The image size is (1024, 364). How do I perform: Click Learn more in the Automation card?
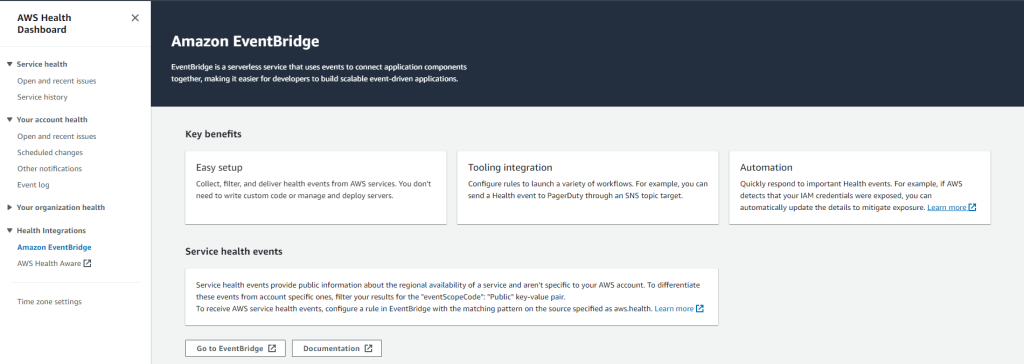[x=946, y=207]
